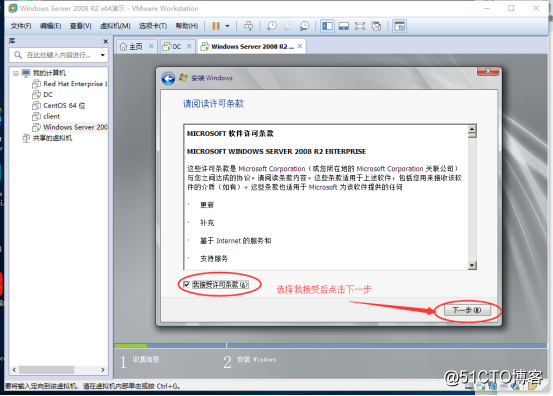Image resolution: width=553 pixels, height=396 pixels.
Task: Click the 基于 Internet 的服务和 bullet text
Action: (x=236, y=241)
